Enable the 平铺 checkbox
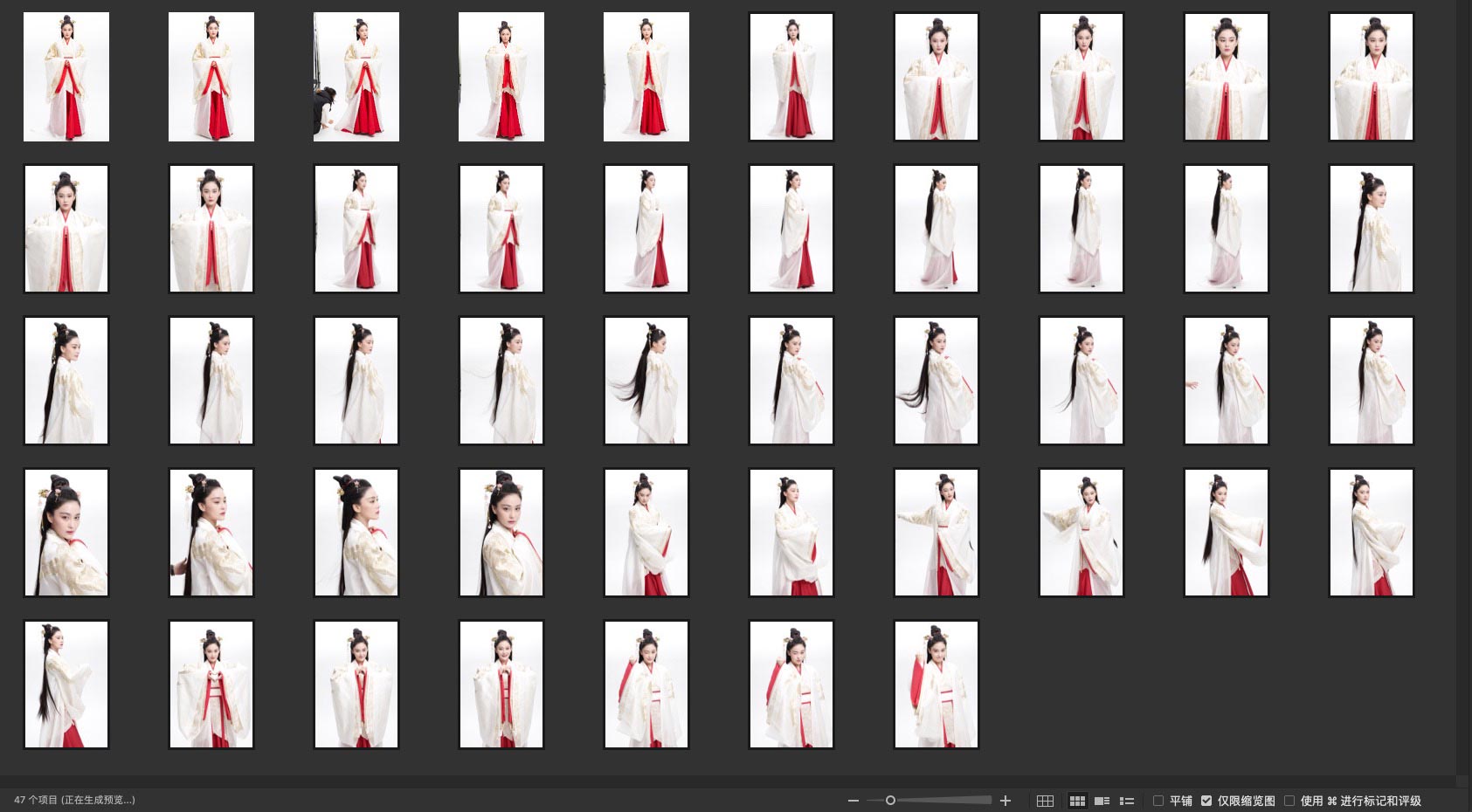 [x=1158, y=801]
